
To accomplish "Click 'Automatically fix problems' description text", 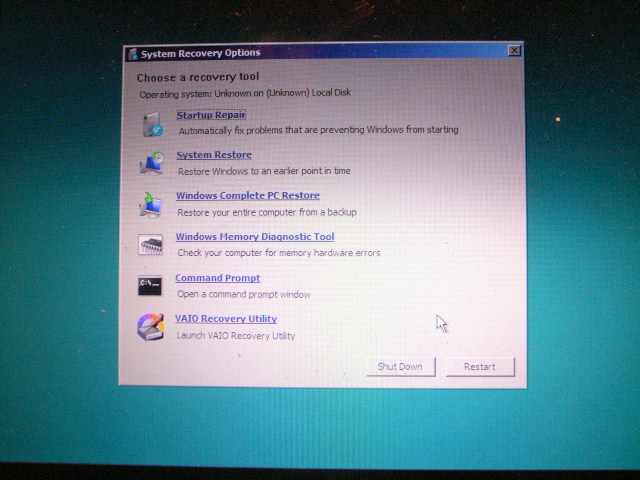I will 318,130.
